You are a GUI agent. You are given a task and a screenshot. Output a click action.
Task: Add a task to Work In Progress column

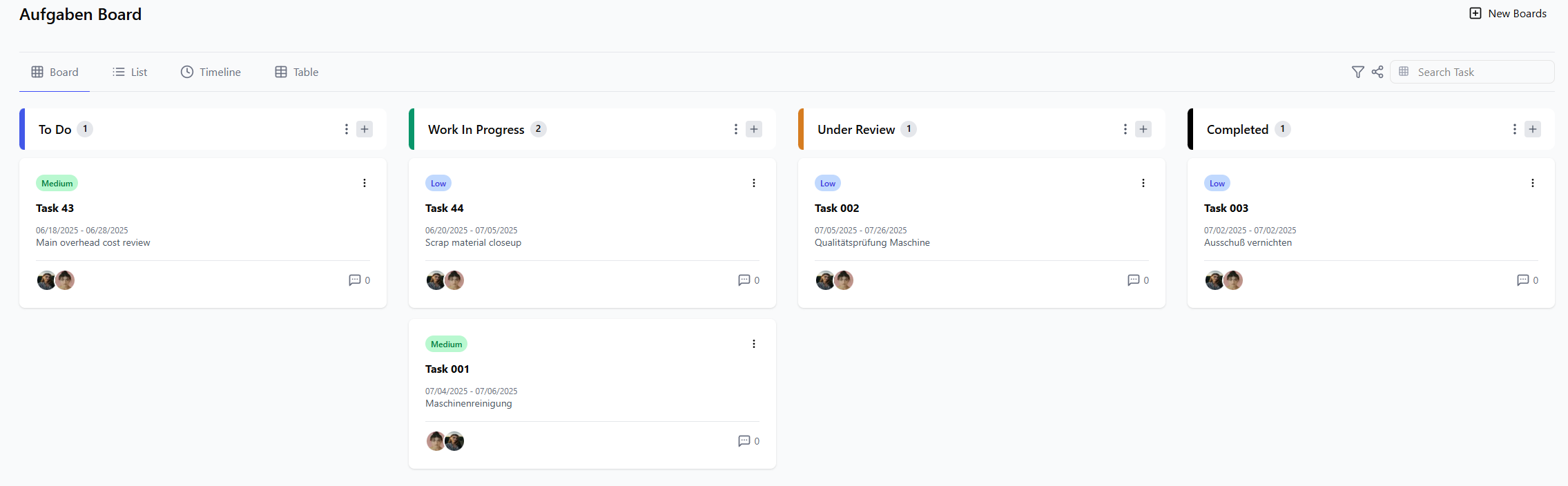[754, 129]
